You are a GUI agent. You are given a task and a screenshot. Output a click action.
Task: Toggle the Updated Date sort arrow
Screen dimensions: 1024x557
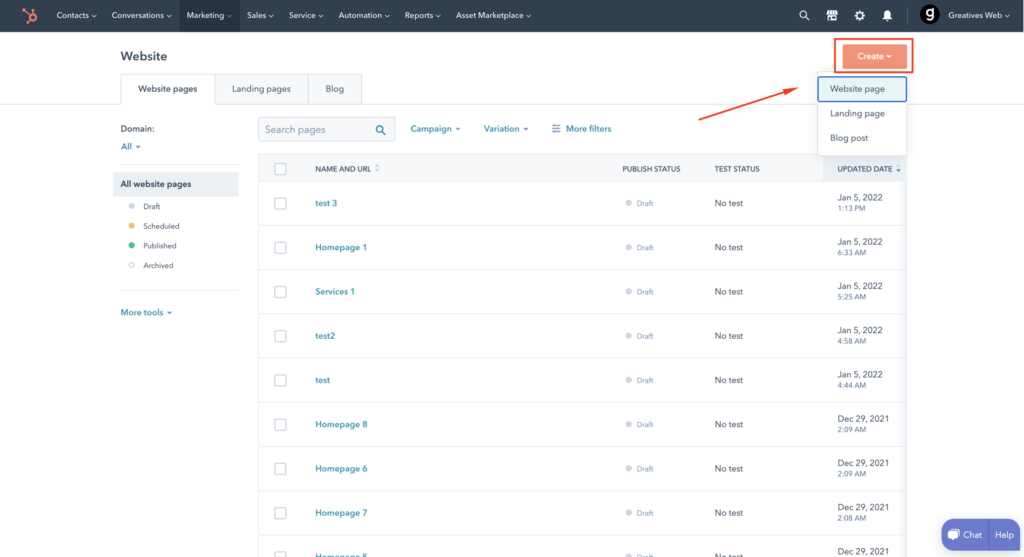[x=899, y=169]
